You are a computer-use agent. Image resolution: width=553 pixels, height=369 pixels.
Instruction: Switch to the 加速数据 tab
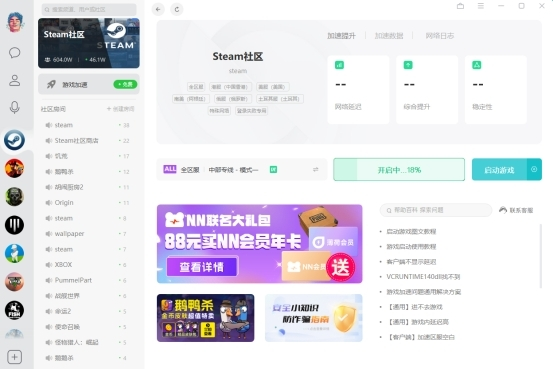pos(389,36)
